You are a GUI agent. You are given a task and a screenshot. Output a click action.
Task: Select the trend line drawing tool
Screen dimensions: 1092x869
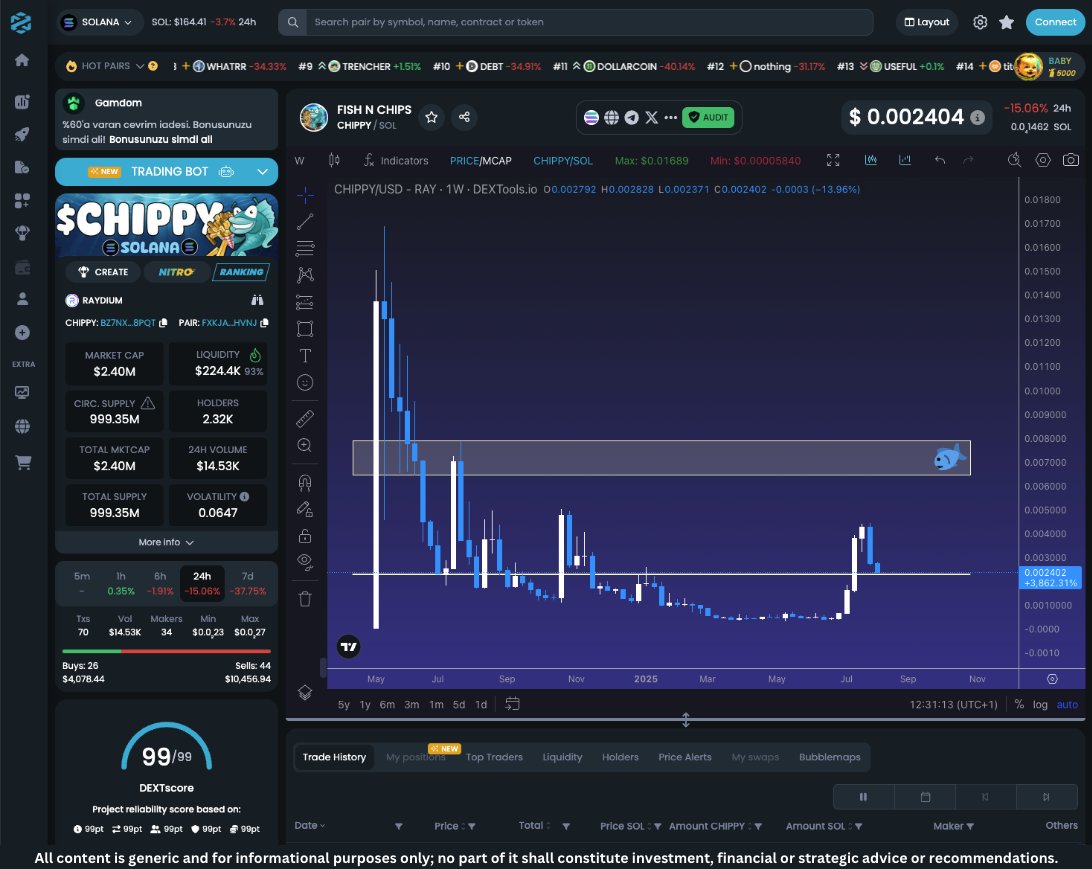point(305,221)
